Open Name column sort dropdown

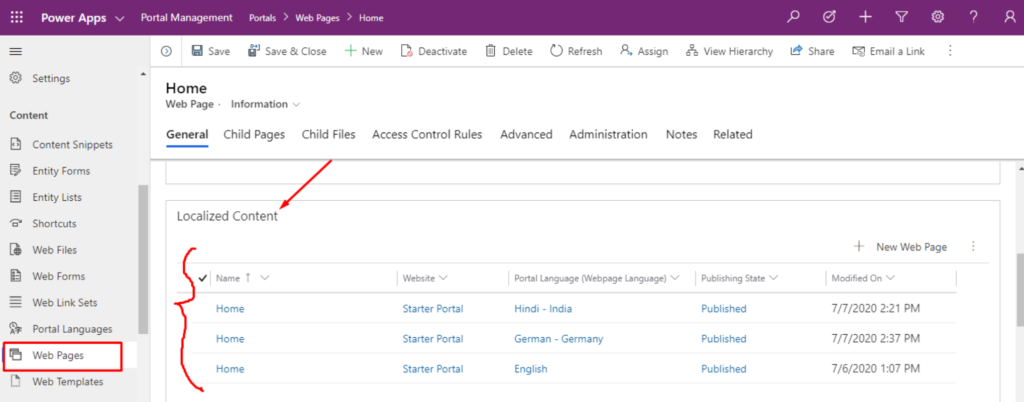pyautogui.click(x=264, y=278)
